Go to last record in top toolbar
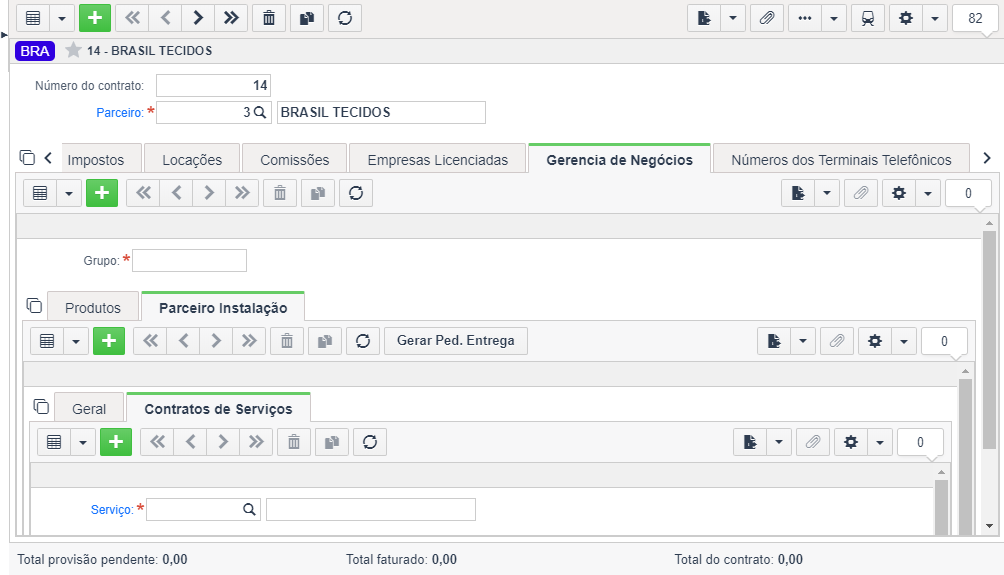This screenshot has height=575, width=1004. [x=231, y=18]
